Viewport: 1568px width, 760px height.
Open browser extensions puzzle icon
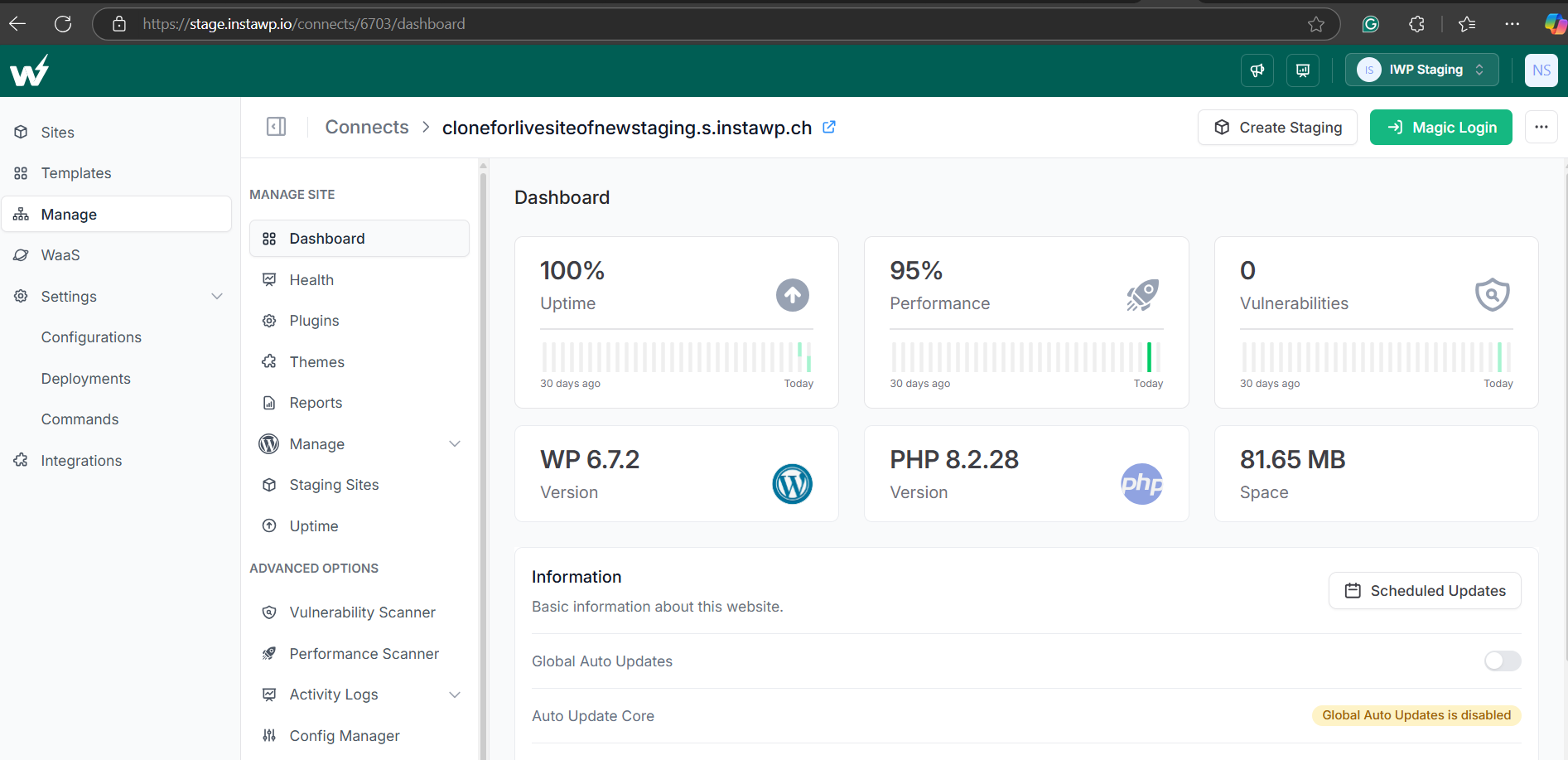point(1417,24)
